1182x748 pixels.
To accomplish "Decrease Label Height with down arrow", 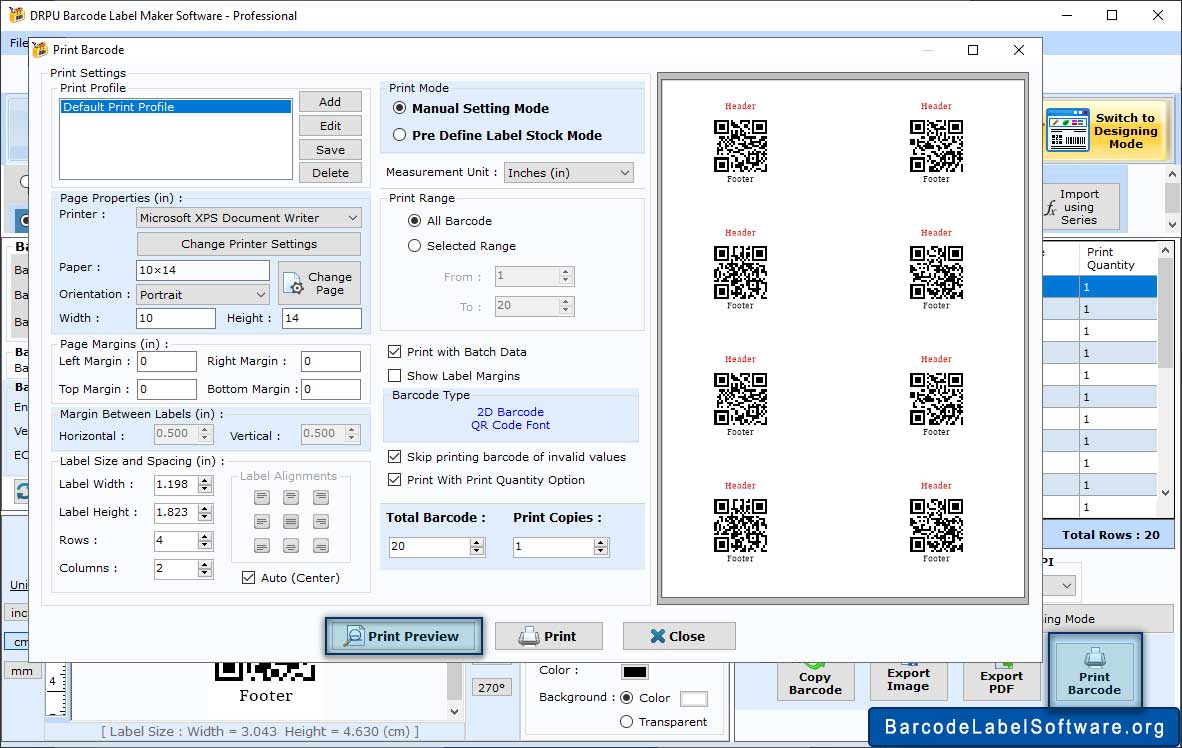I will [205, 517].
